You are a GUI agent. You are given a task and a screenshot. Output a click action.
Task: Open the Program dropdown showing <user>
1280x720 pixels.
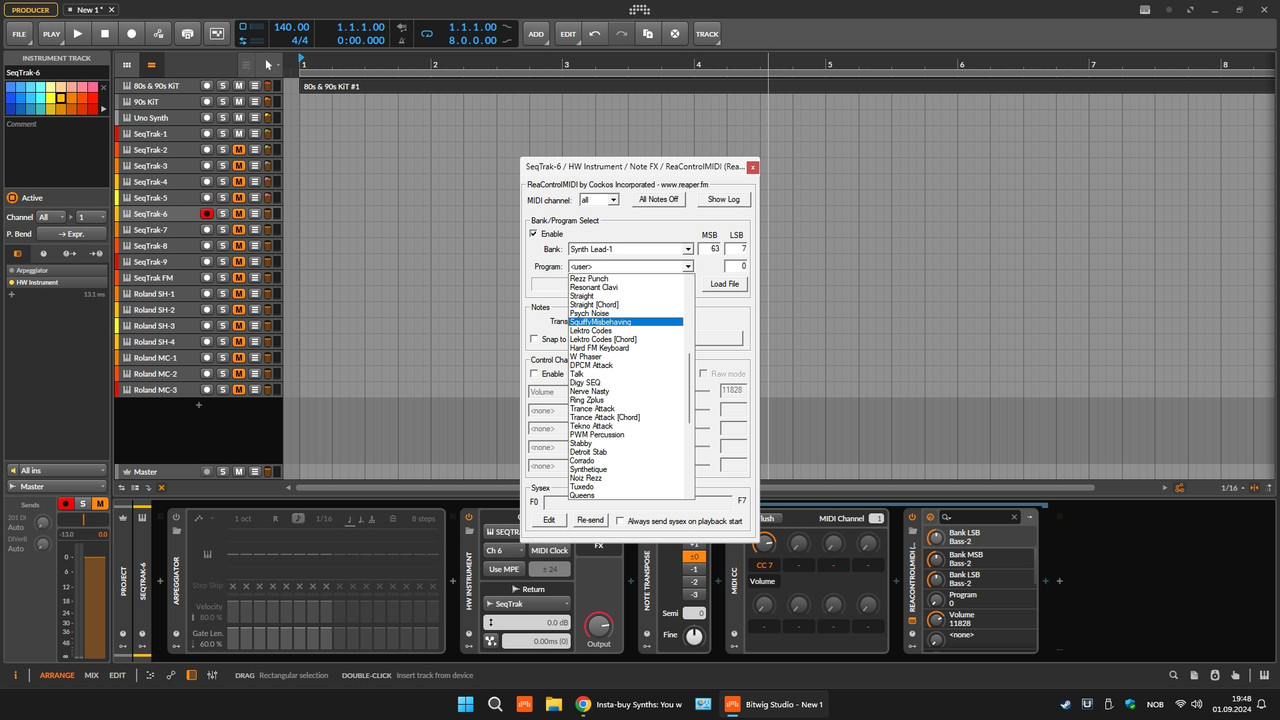pyautogui.click(x=631, y=267)
